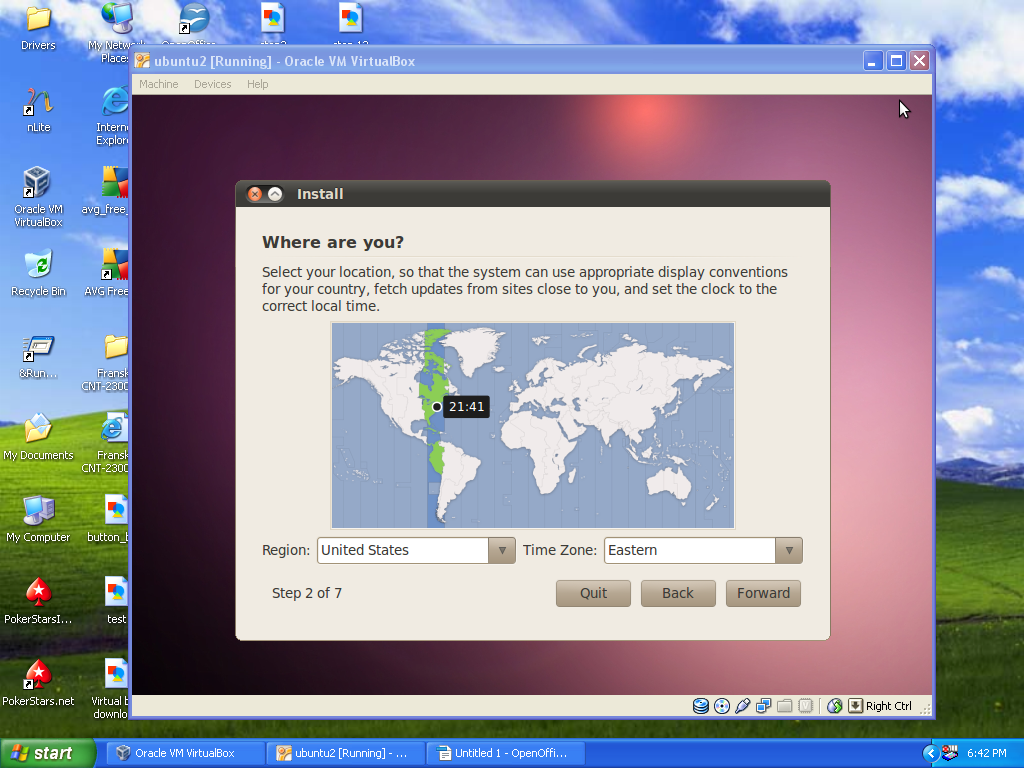Image resolution: width=1024 pixels, height=768 pixels.
Task: Click the keyboard capture arrow icon beside Right Ctrl
Action: [x=856, y=706]
